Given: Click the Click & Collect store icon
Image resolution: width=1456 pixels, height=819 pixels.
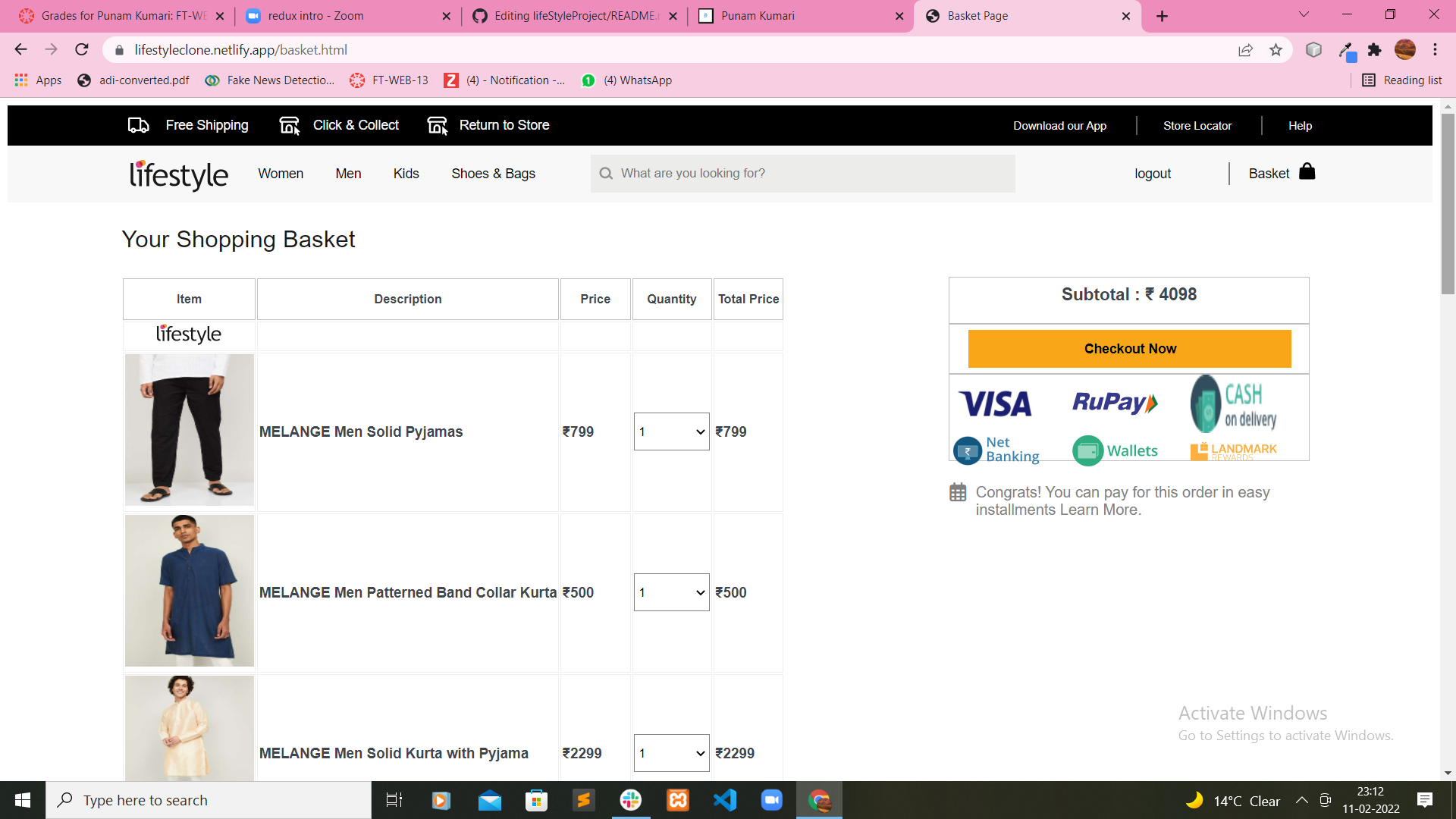Looking at the screenshot, I should click(x=289, y=125).
